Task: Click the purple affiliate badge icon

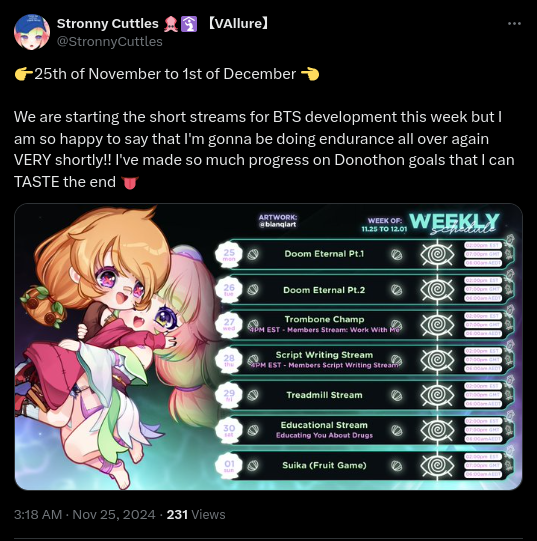Action: tap(189, 24)
